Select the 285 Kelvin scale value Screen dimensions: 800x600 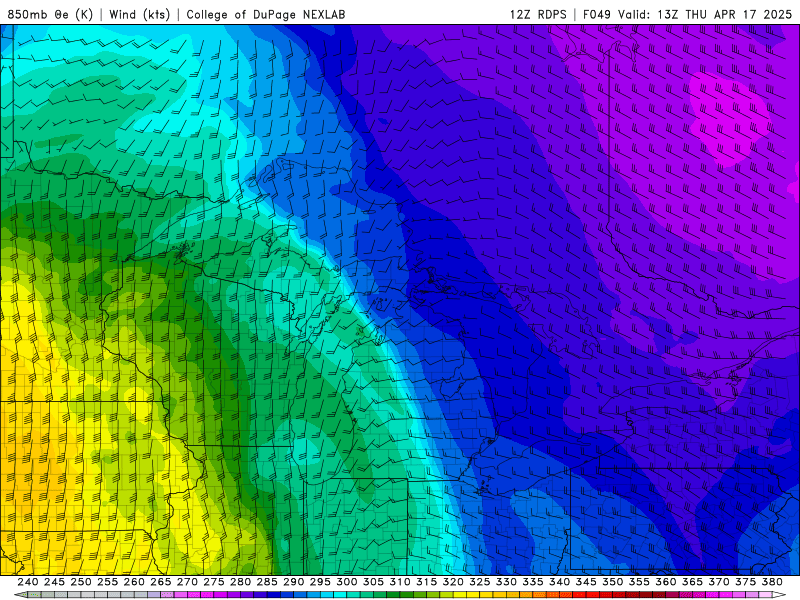pyautogui.click(x=267, y=582)
